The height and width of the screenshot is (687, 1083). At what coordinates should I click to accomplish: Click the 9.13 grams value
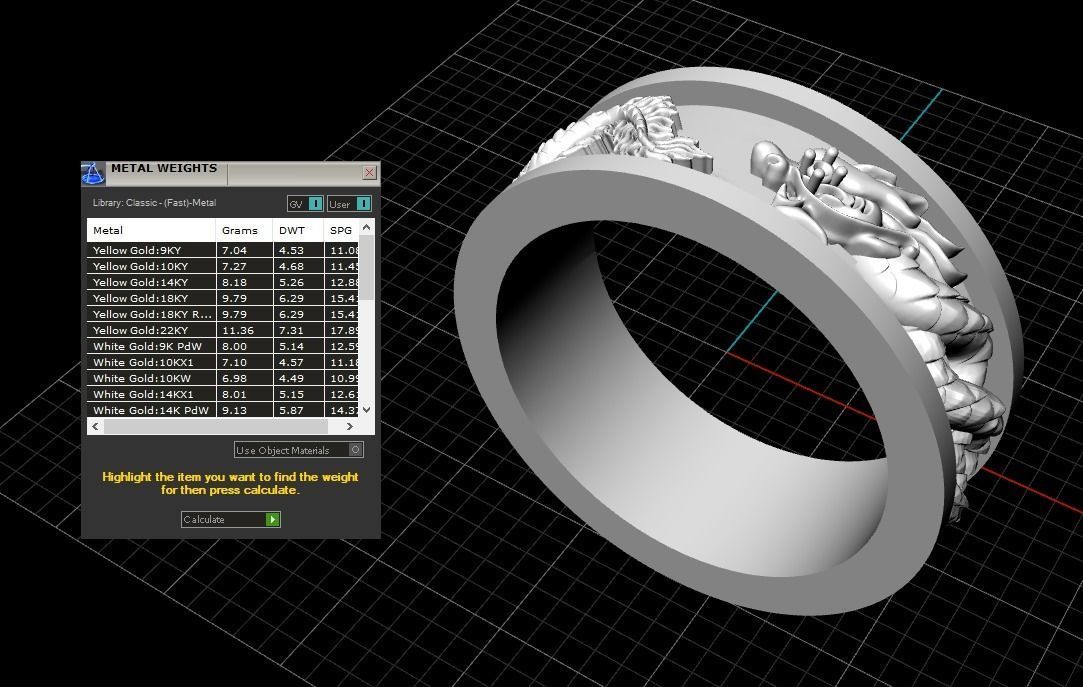[x=234, y=409]
